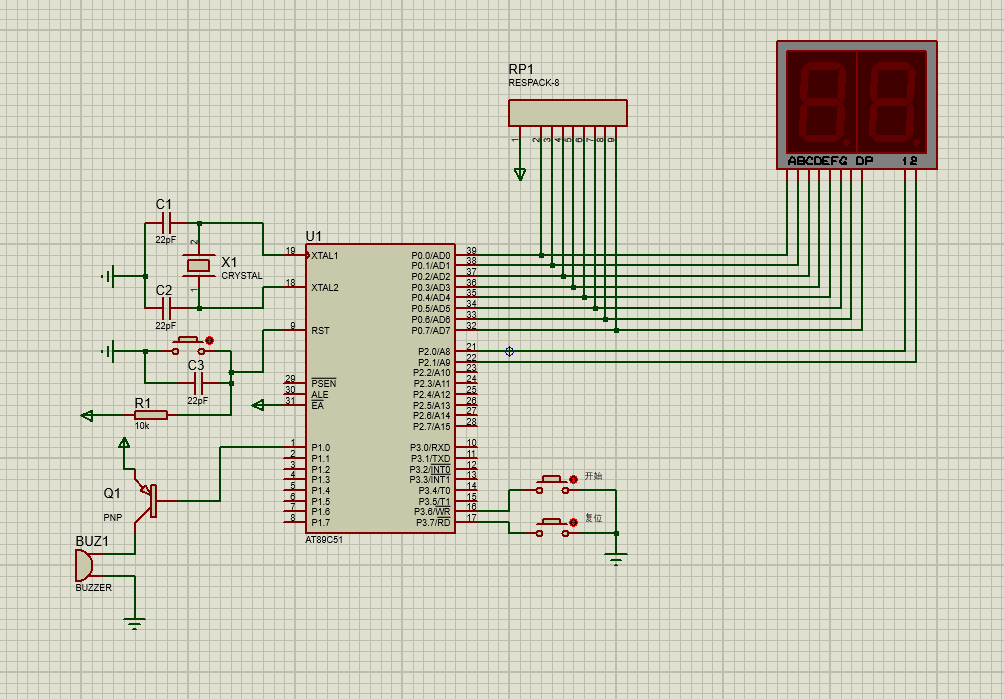1004x699 pixels.
Task: Click the ABCDEFG segment label on the display
Action: [817, 161]
